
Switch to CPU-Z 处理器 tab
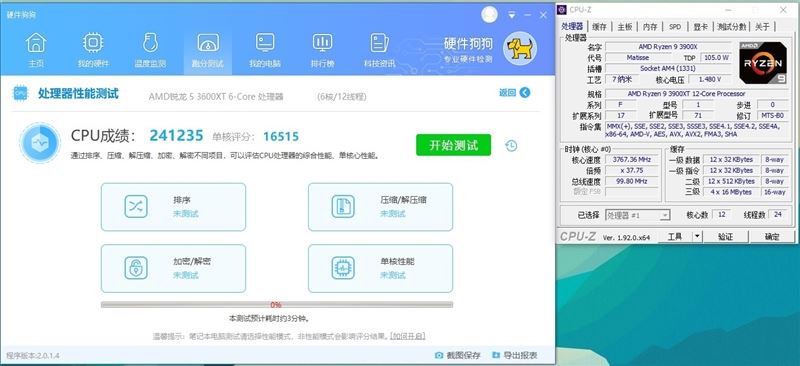pos(572,27)
